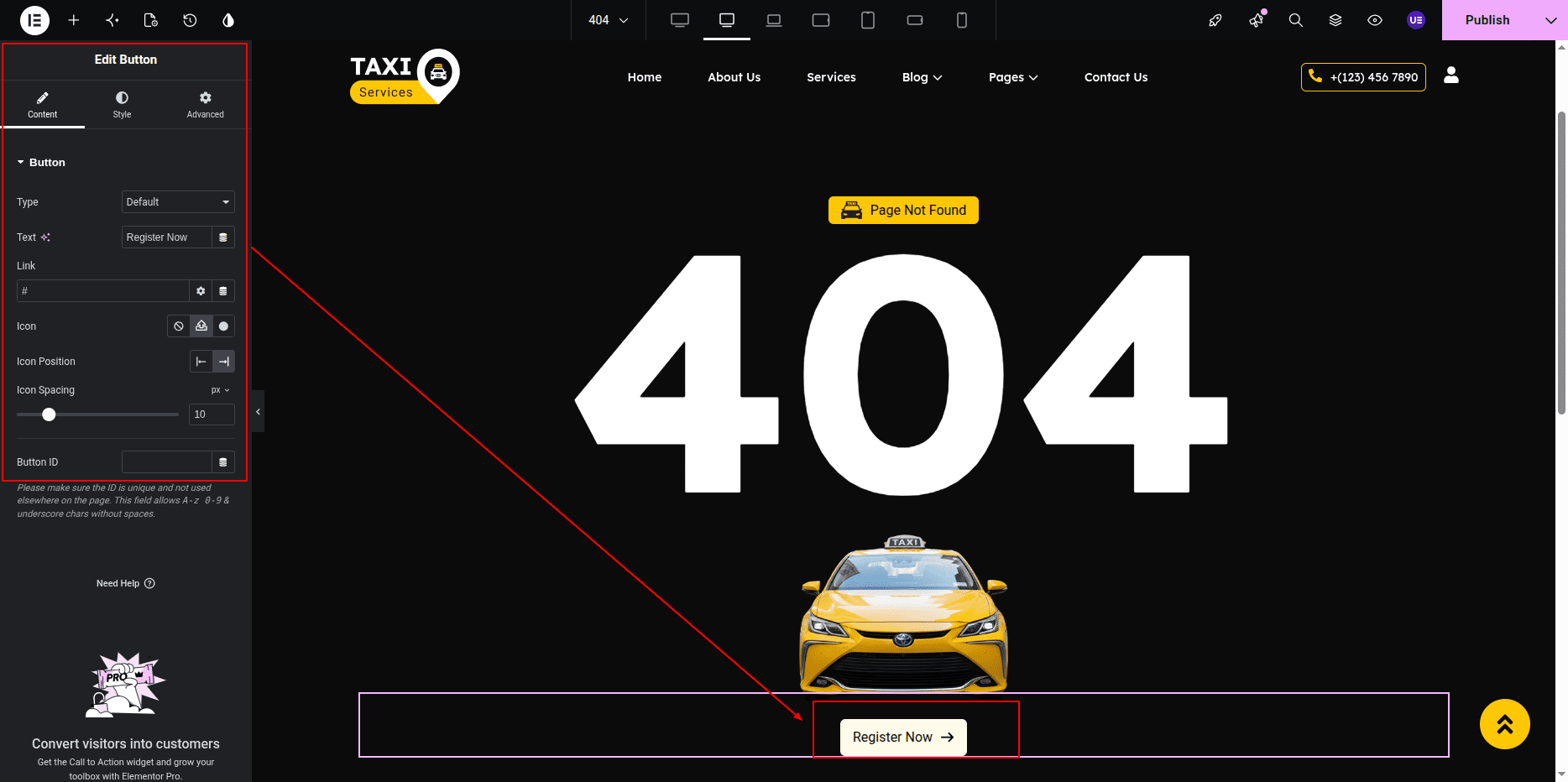This screenshot has height=782, width=1568.
Task: Open What's New megaphone notifications
Action: pyautogui.click(x=1257, y=20)
